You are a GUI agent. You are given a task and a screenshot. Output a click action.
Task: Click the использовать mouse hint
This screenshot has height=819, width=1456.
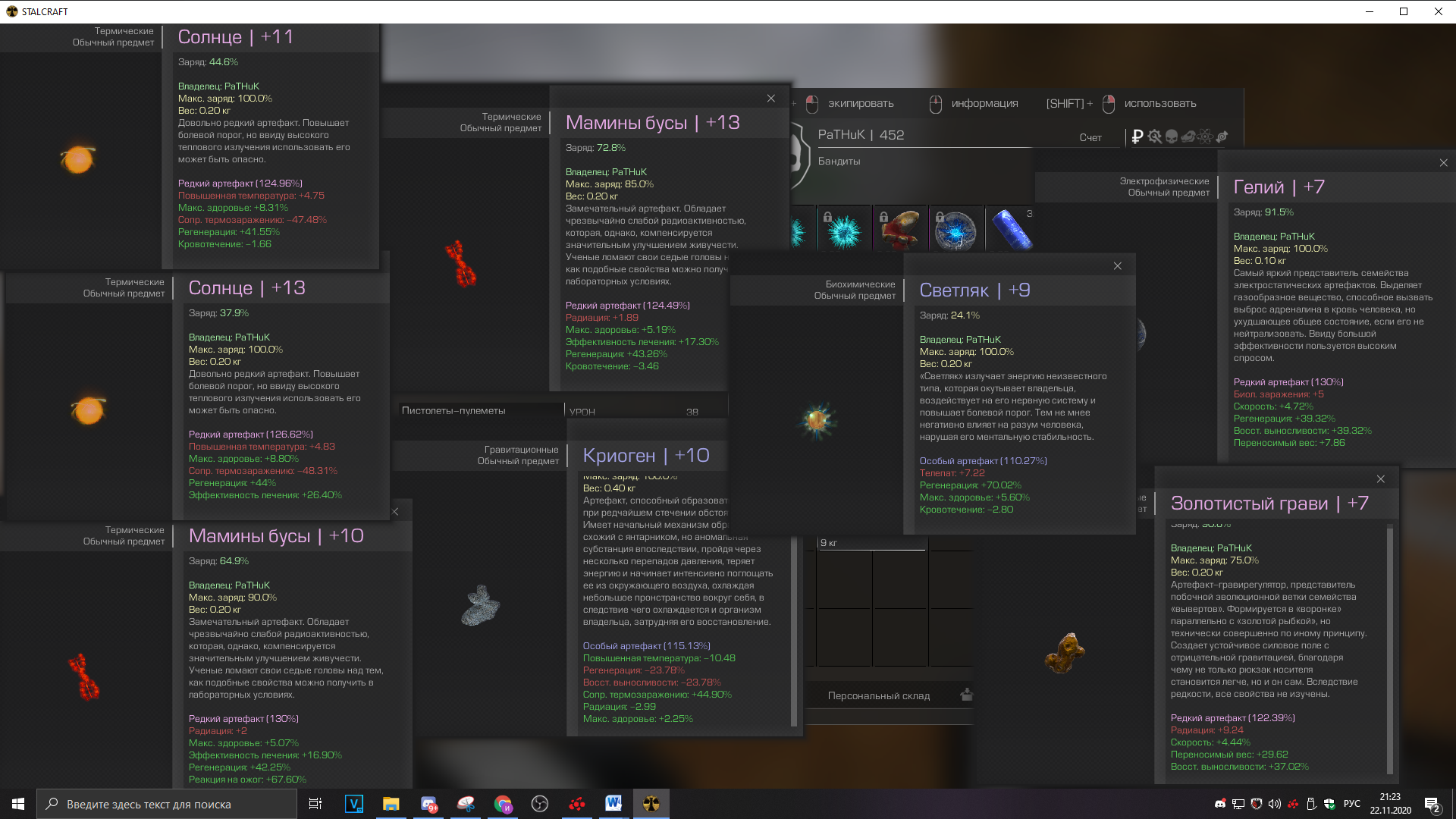(x=1149, y=104)
